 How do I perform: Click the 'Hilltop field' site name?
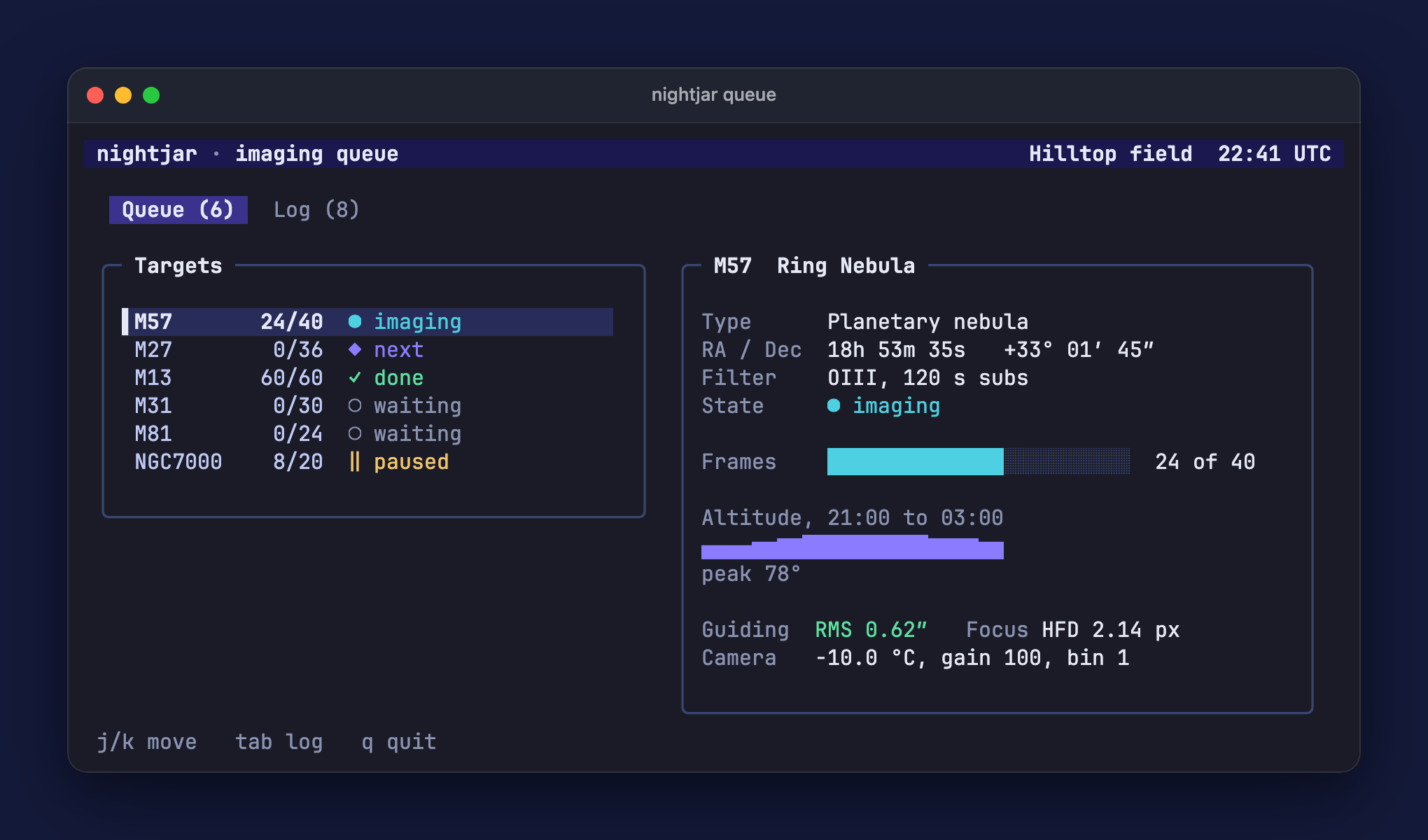[1111, 154]
